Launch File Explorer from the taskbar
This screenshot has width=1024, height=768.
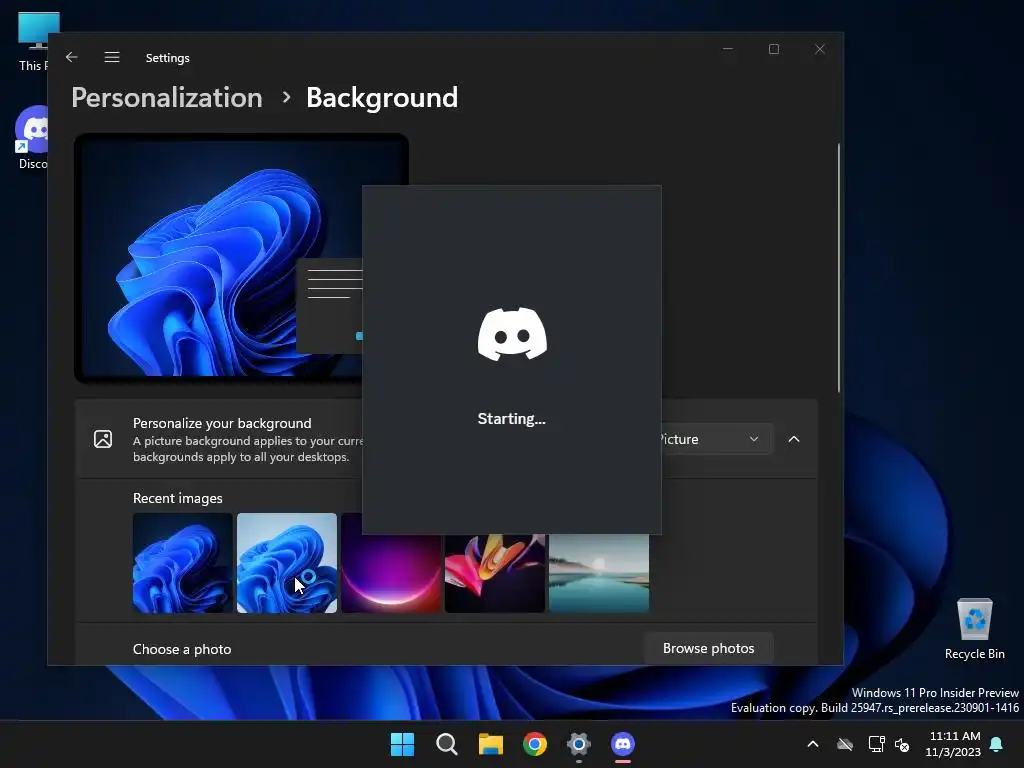coord(491,744)
